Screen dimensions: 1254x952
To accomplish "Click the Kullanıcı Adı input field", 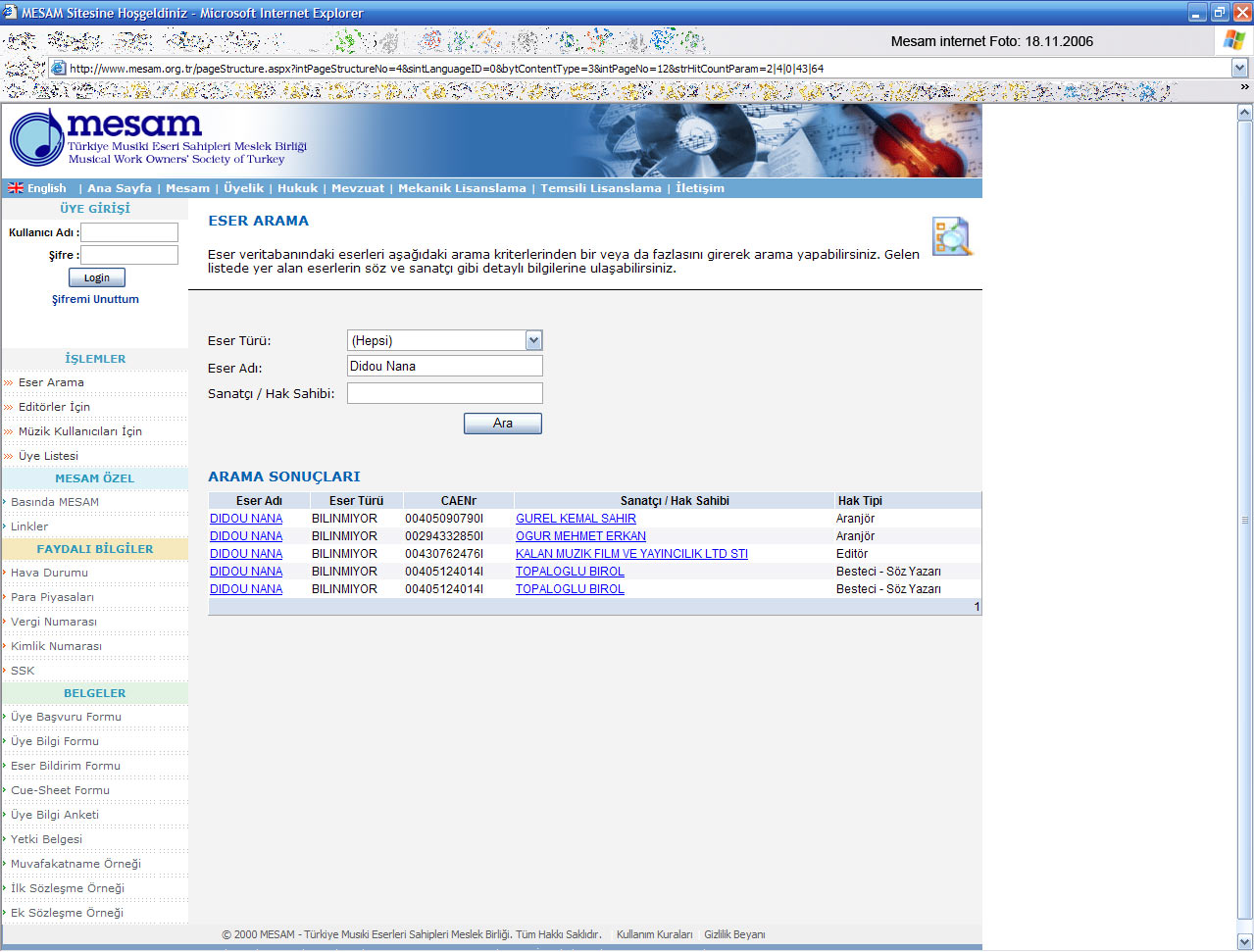I will point(129,232).
